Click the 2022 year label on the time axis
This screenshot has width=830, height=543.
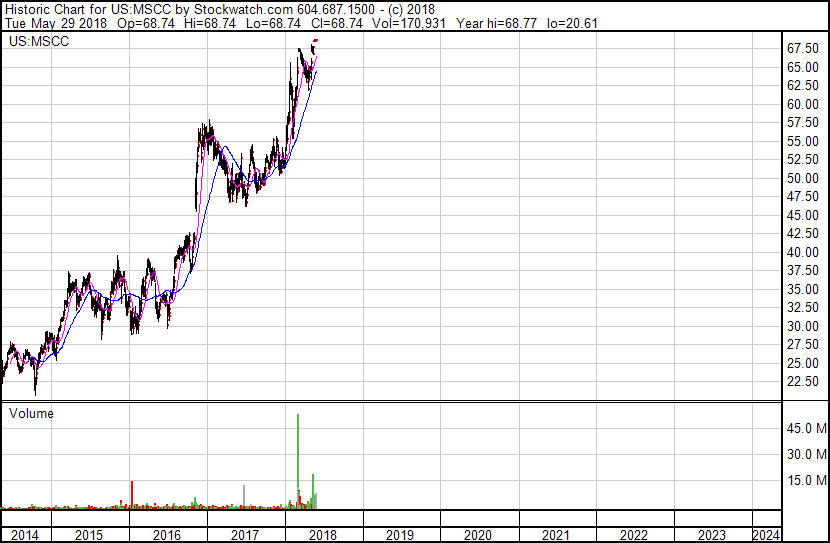(x=634, y=535)
